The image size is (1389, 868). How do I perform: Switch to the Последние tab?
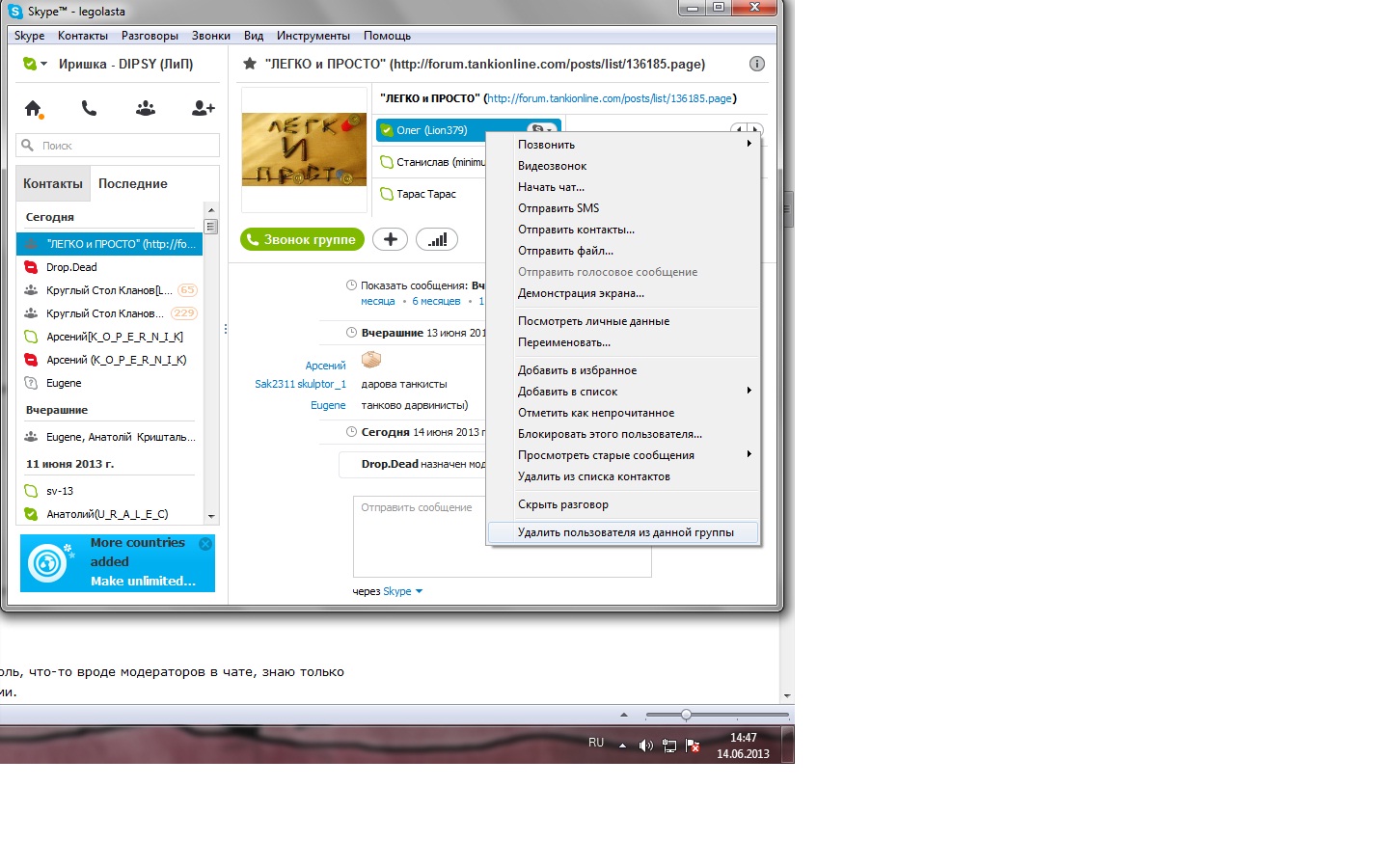[133, 183]
